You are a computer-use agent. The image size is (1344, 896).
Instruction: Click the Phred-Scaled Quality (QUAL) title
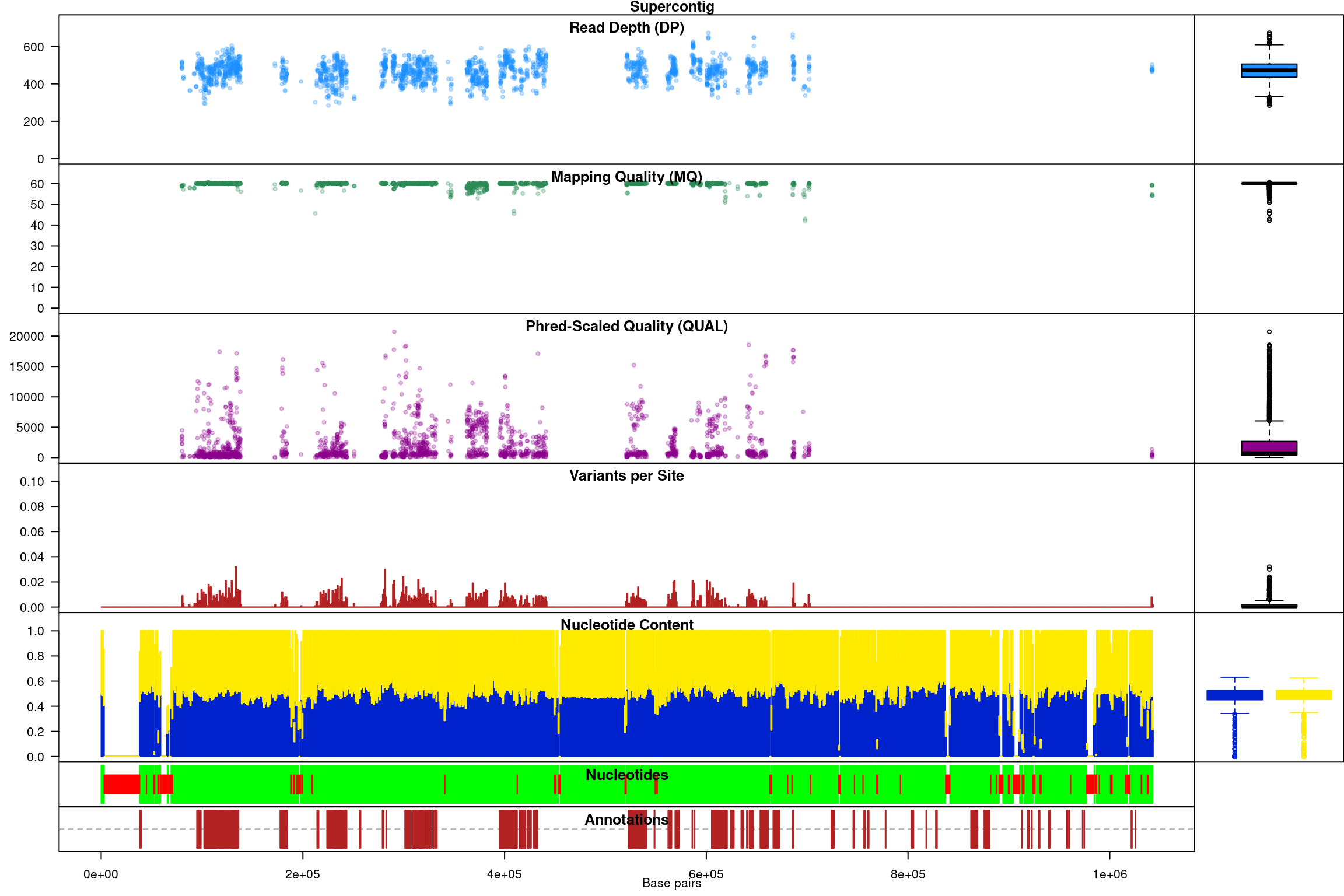pyautogui.click(x=626, y=326)
